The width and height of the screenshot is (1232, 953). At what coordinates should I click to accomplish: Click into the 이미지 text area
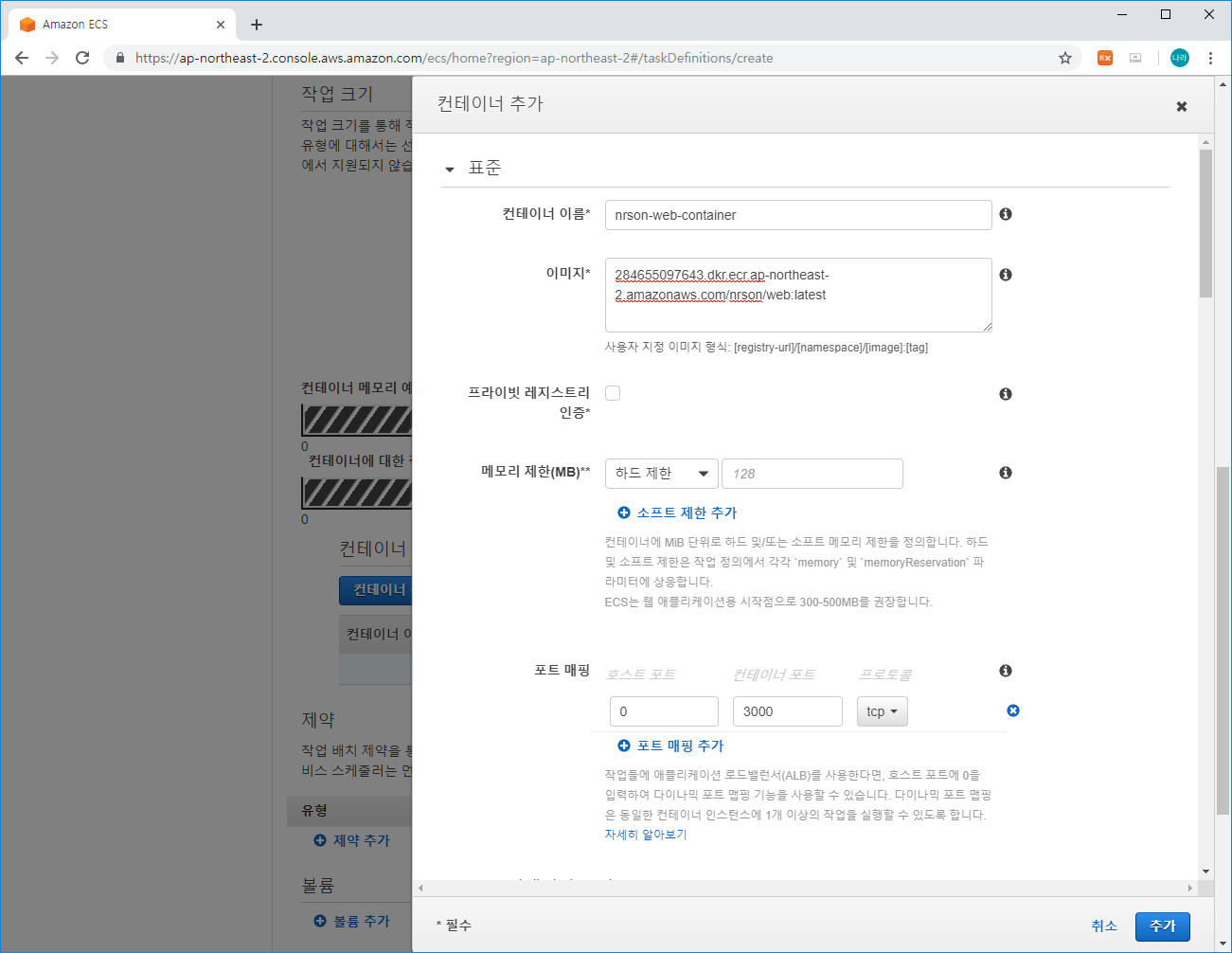(798, 295)
